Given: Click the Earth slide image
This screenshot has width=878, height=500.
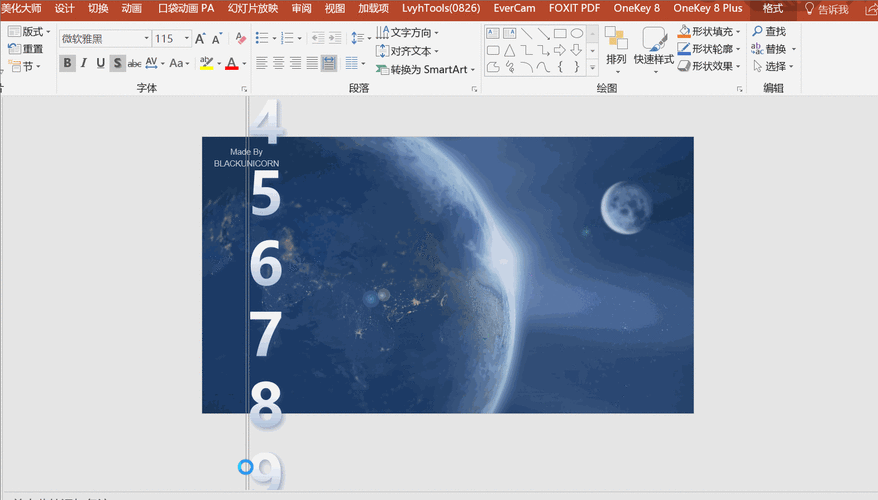Looking at the screenshot, I should click(447, 275).
